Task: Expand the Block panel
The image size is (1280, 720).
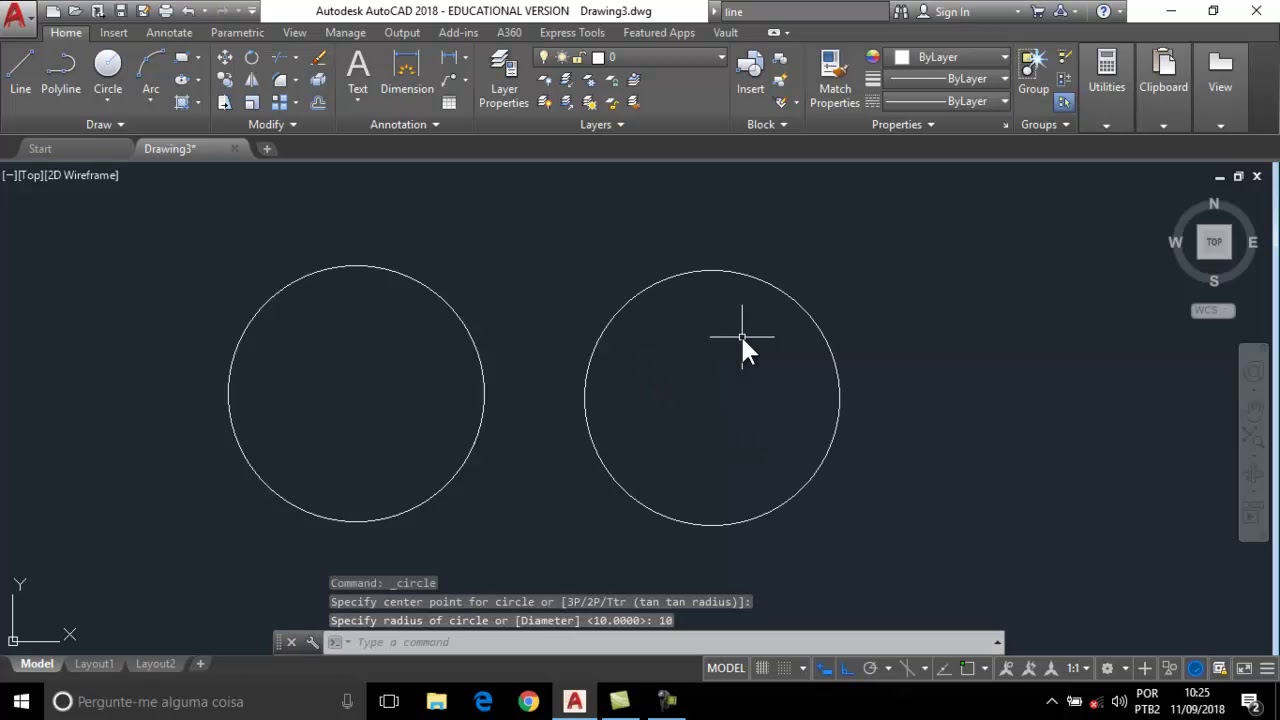Action: coord(767,125)
